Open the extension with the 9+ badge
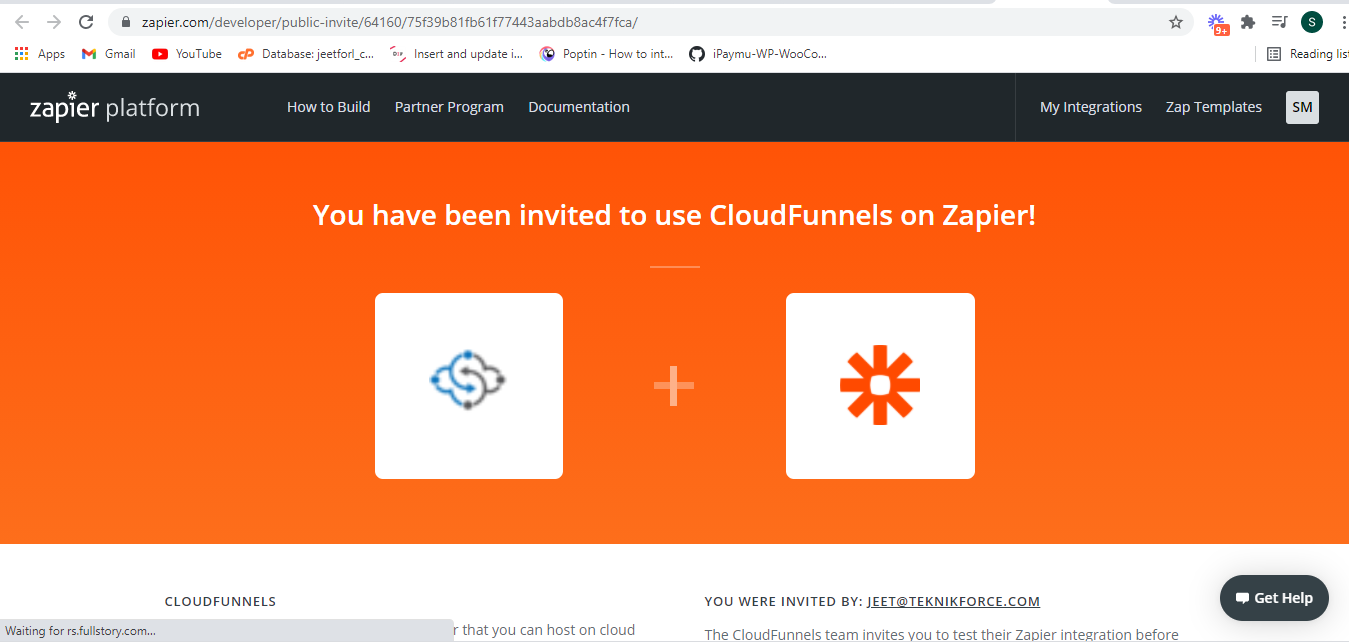The height and width of the screenshot is (642, 1349). click(x=1217, y=24)
